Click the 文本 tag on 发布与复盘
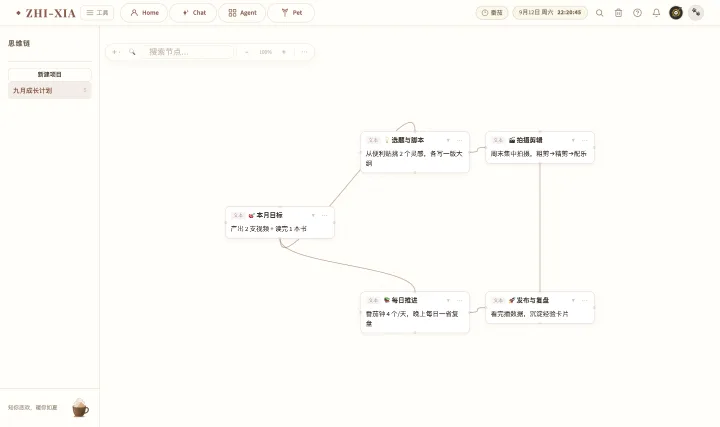720x427 pixels. tap(498, 300)
